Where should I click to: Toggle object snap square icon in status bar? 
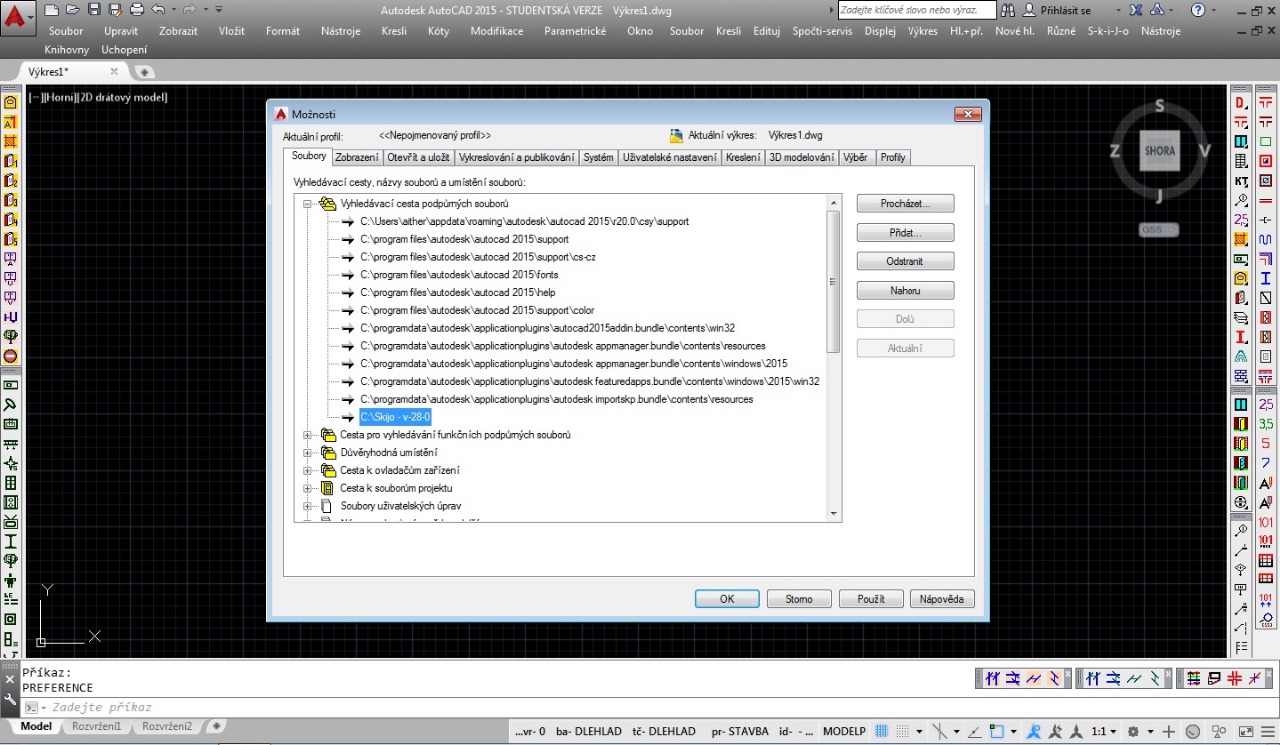point(996,731)
